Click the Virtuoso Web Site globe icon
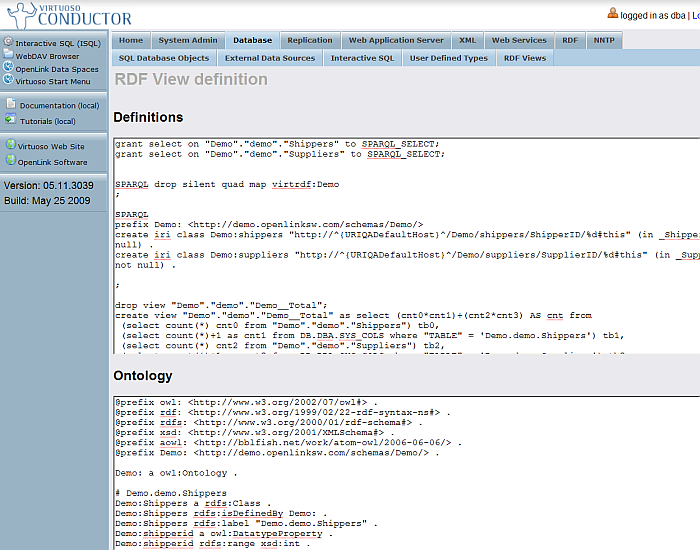Screen dimensions: 700x550 [11, 144]
